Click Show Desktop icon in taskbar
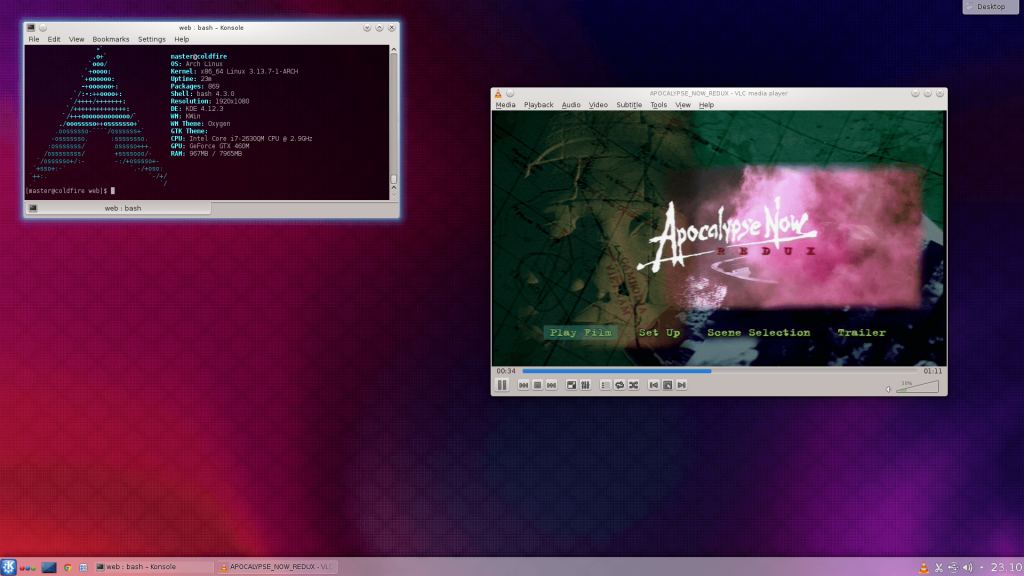Screen dimensions: 1024x576 pyautogui.click(x=49, y=568)
